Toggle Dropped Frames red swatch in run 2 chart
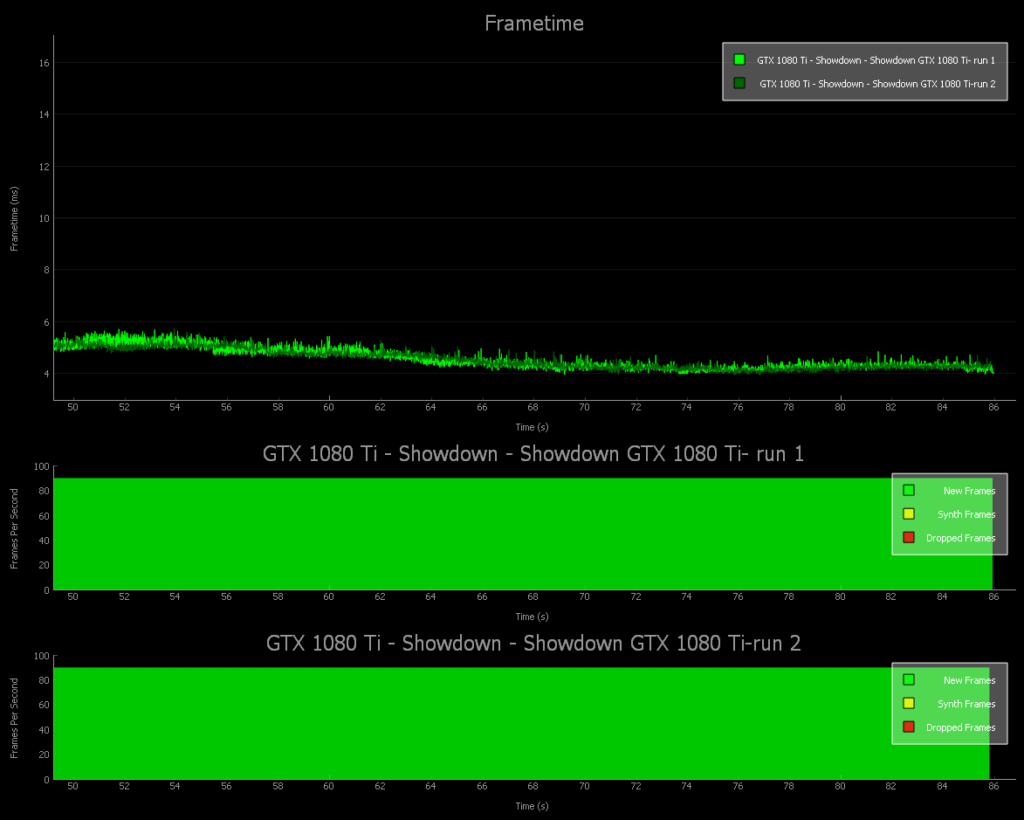The image size is (1024, 820). pos(908,728)
